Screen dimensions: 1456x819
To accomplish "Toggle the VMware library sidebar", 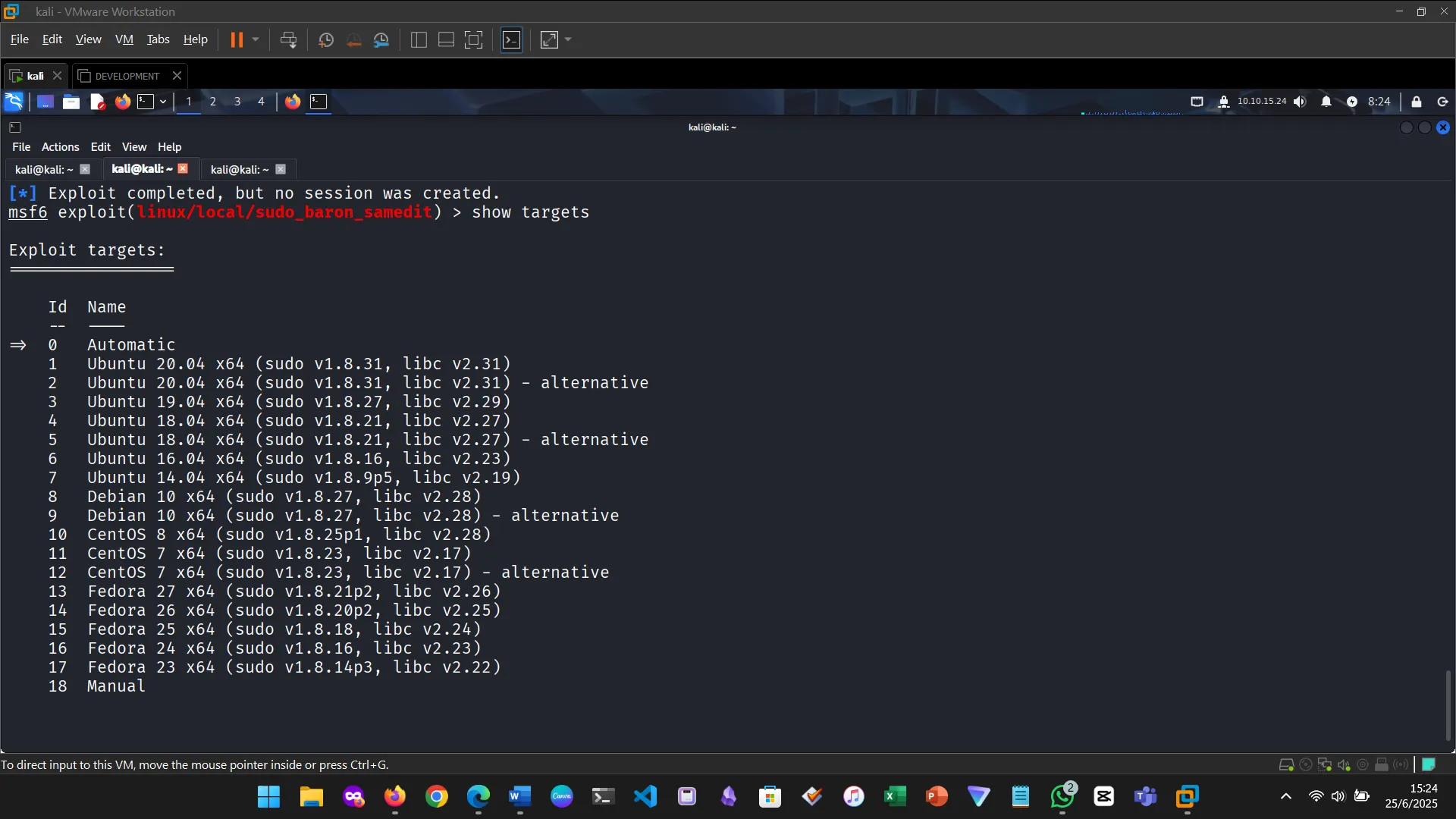I will (419, 39).
